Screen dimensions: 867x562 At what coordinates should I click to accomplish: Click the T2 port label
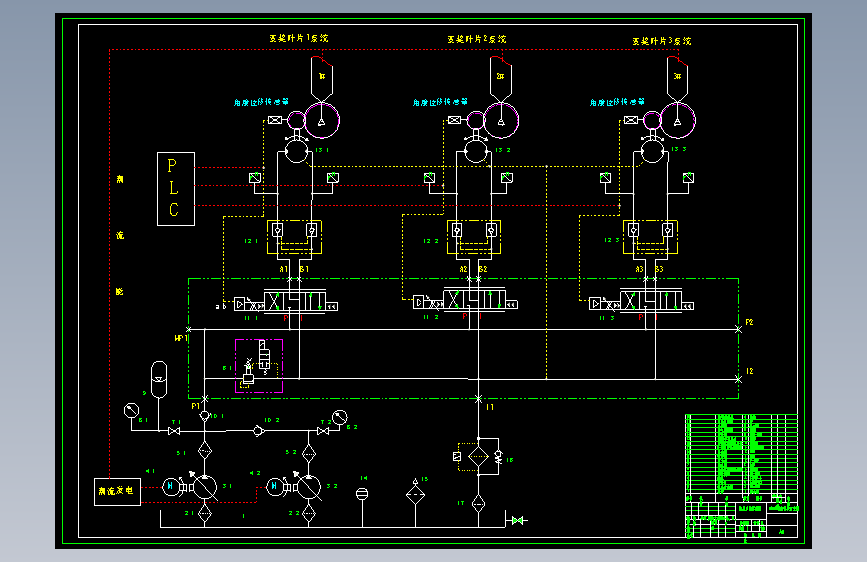coord(750,371)
